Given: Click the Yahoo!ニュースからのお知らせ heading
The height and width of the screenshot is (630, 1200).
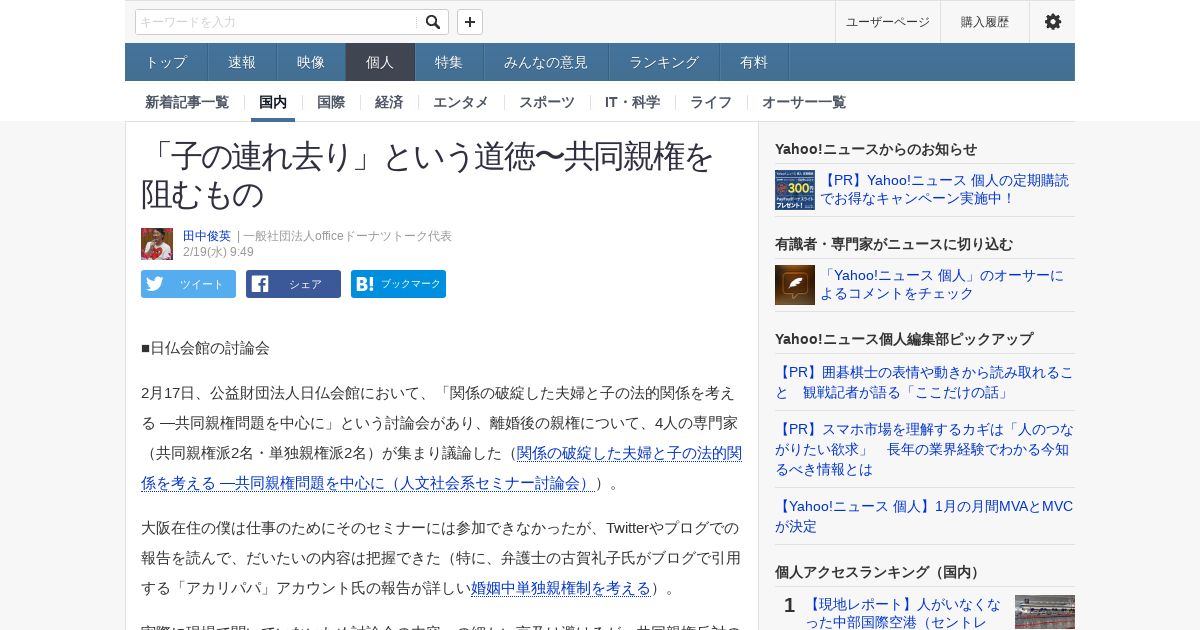Looking at the screenshot, I should 876,149.
